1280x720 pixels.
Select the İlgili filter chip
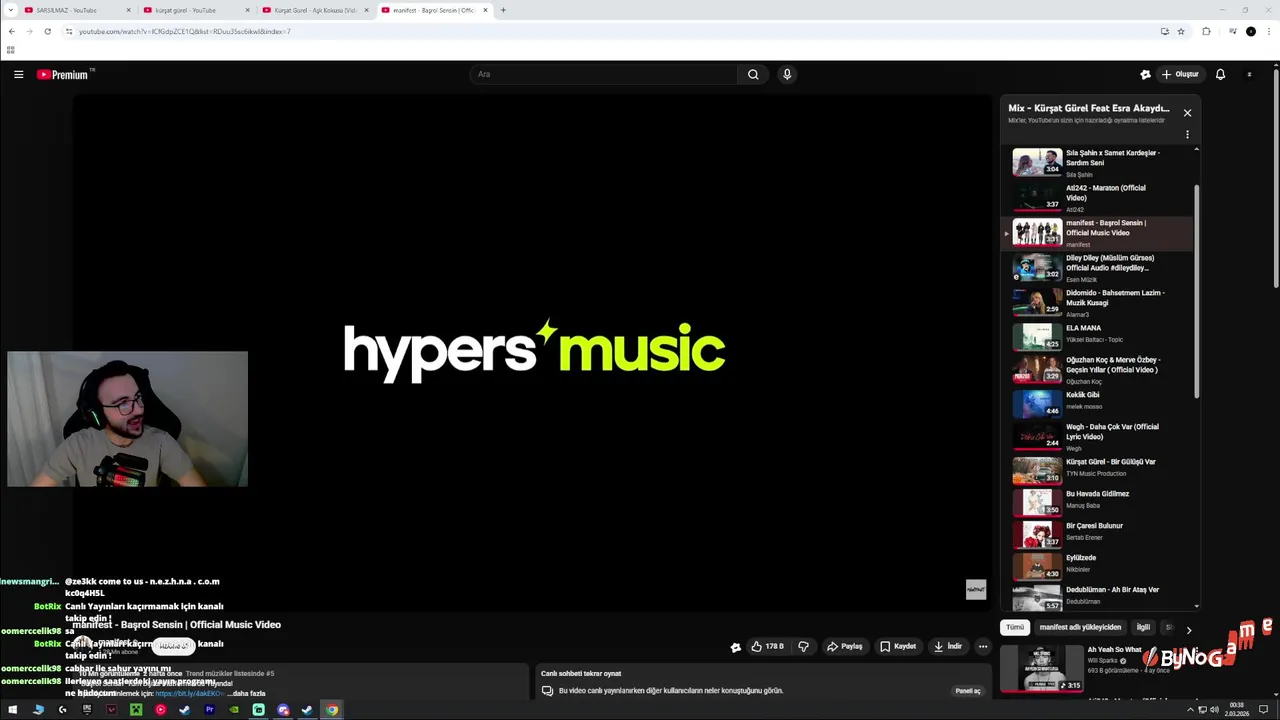click(1143, 628)
